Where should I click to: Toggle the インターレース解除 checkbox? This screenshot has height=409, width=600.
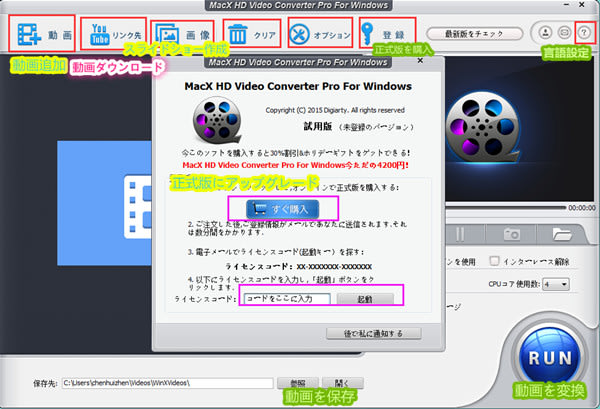click(494, 261)
